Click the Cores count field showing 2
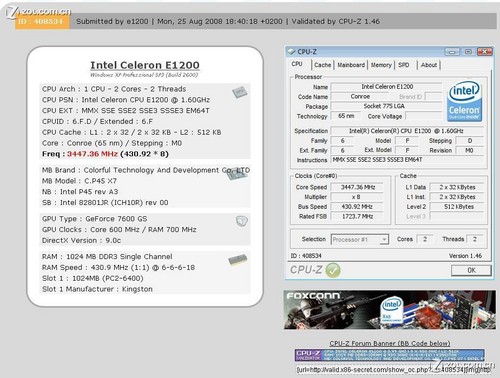This screenshot has height=378, width=500. pos(425,239)
